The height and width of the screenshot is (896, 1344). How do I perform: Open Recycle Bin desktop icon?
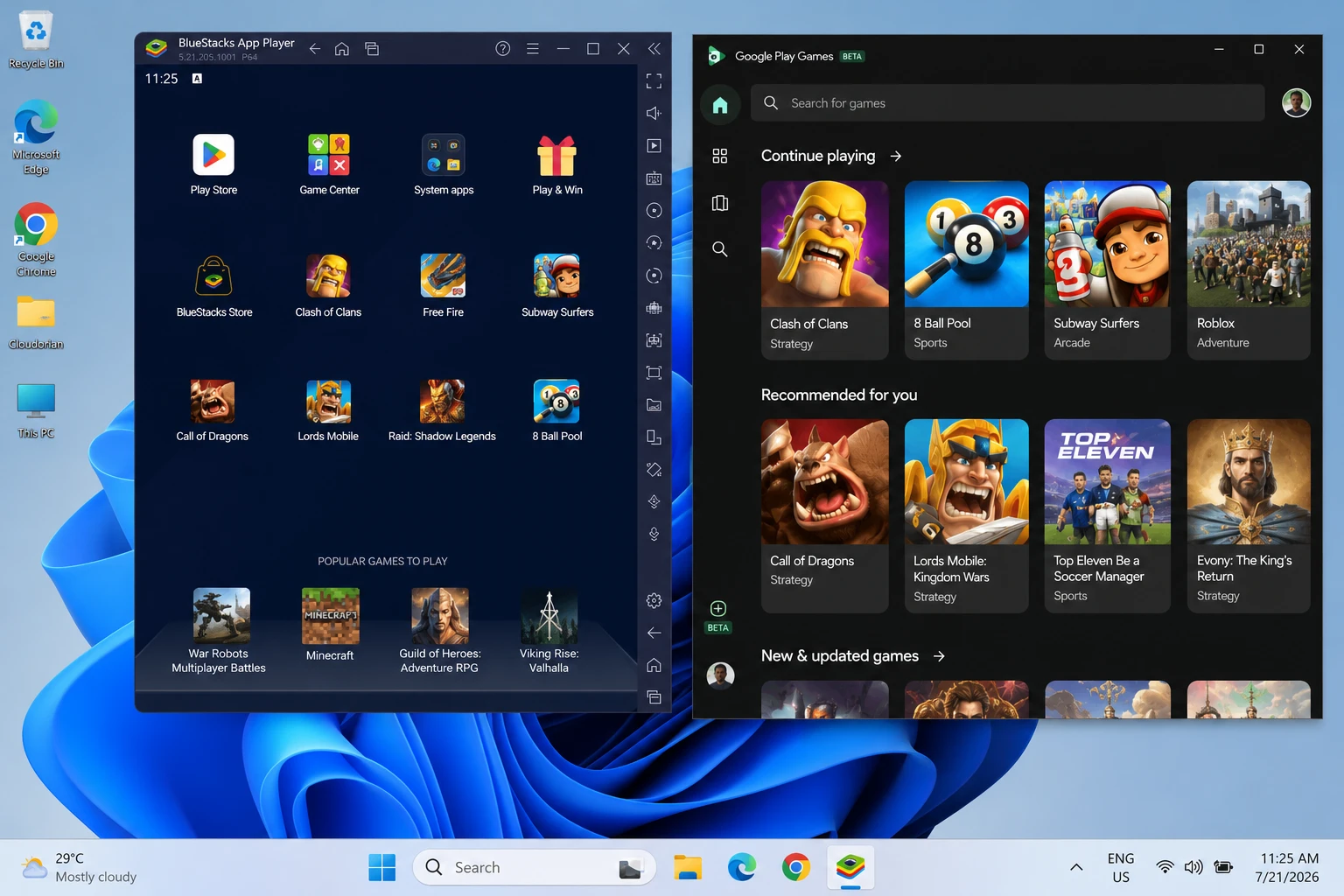tap(36, 39)
